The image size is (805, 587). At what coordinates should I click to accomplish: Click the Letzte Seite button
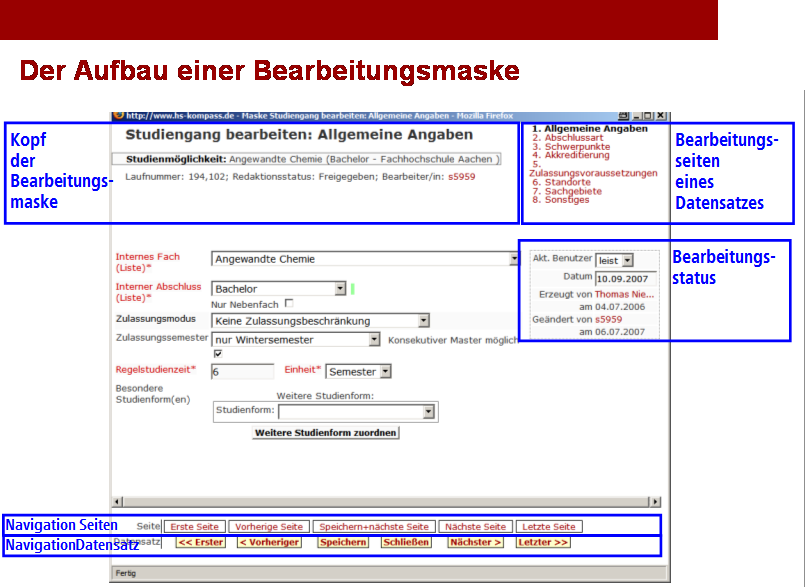(x=548, y=526)
